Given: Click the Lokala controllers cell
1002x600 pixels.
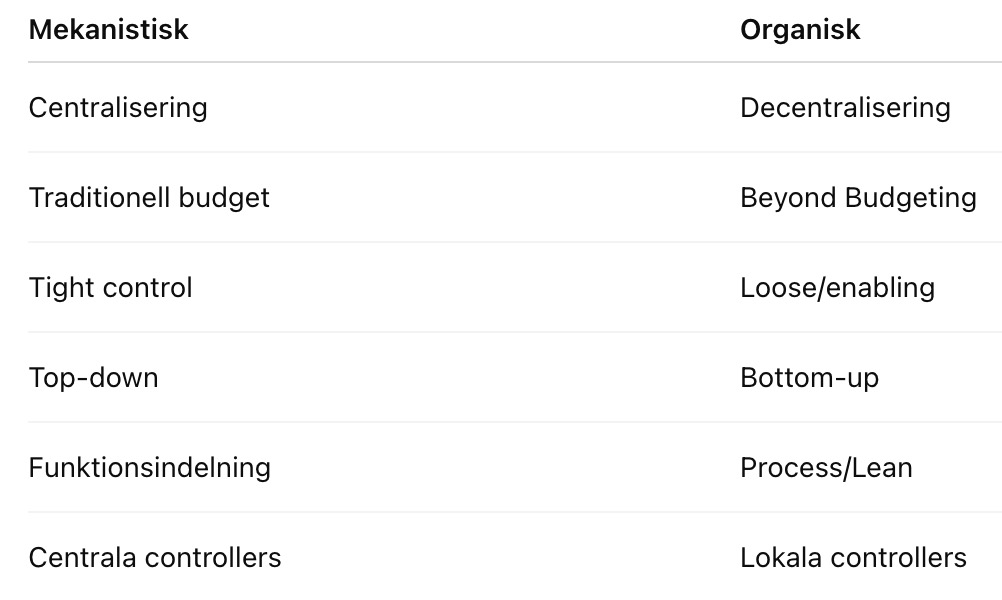Looking at the screenshot, I should 853,557.
